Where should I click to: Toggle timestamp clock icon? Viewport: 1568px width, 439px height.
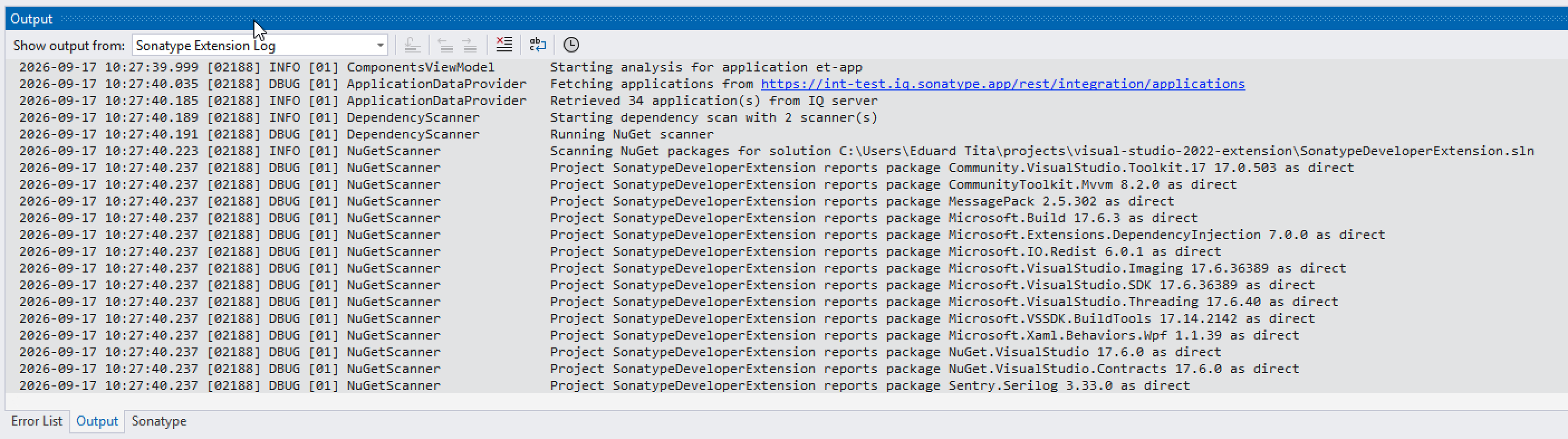(x=571, y=45)
